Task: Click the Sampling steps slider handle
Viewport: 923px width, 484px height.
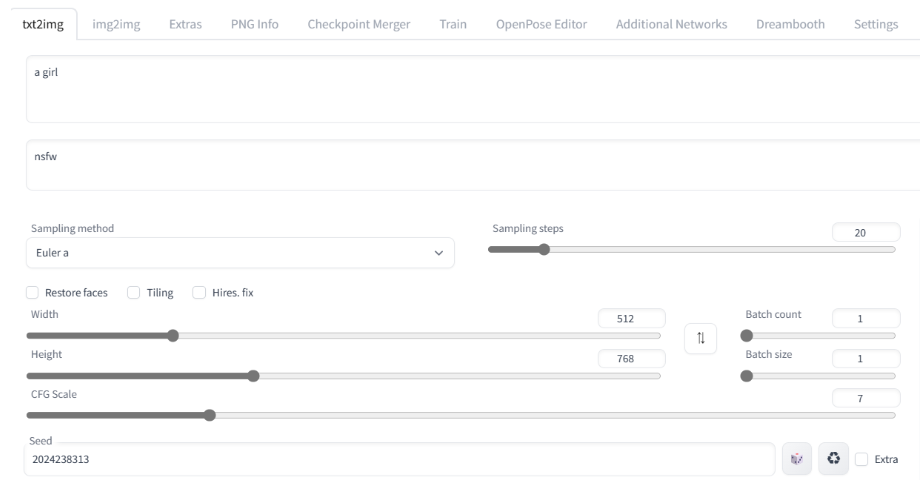Action: click(544, 250)
